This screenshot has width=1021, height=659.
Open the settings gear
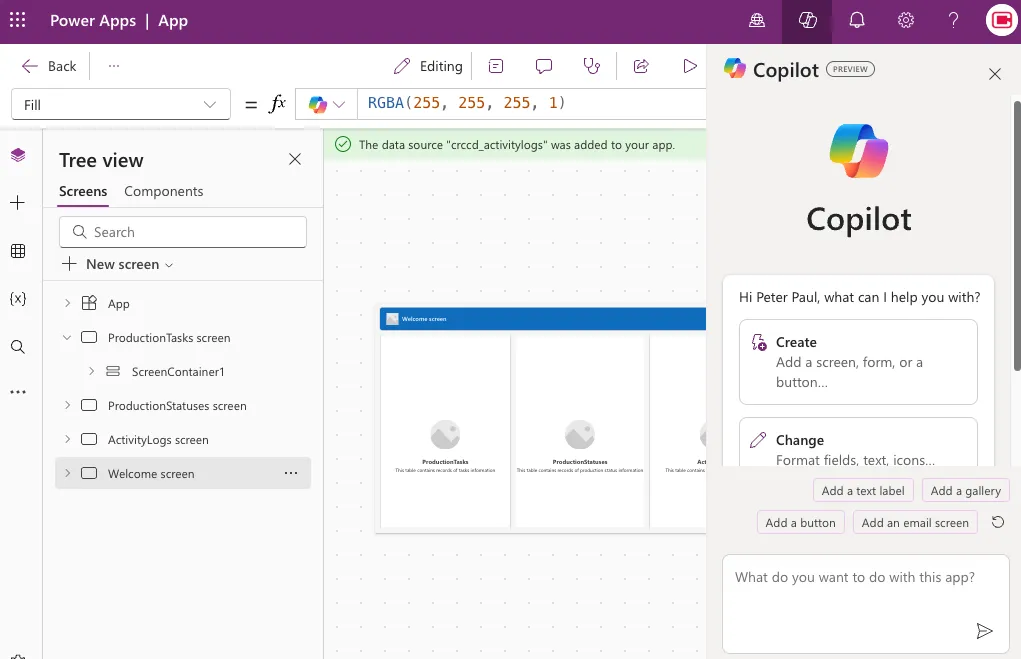pyautogui.click(x=906, y=21)
